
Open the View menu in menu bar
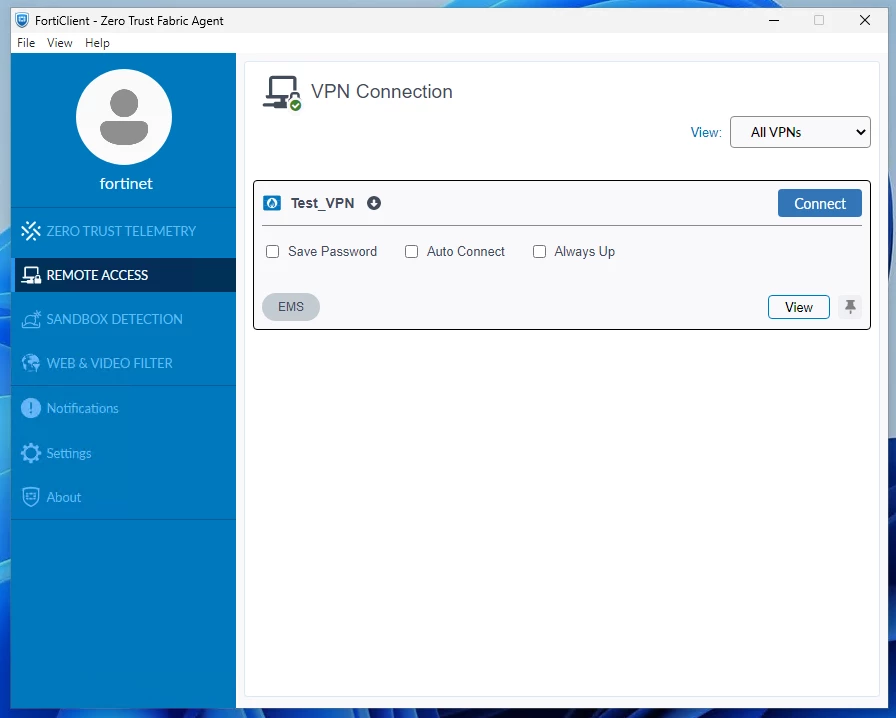pyautogui.click(x=59, y=43)
